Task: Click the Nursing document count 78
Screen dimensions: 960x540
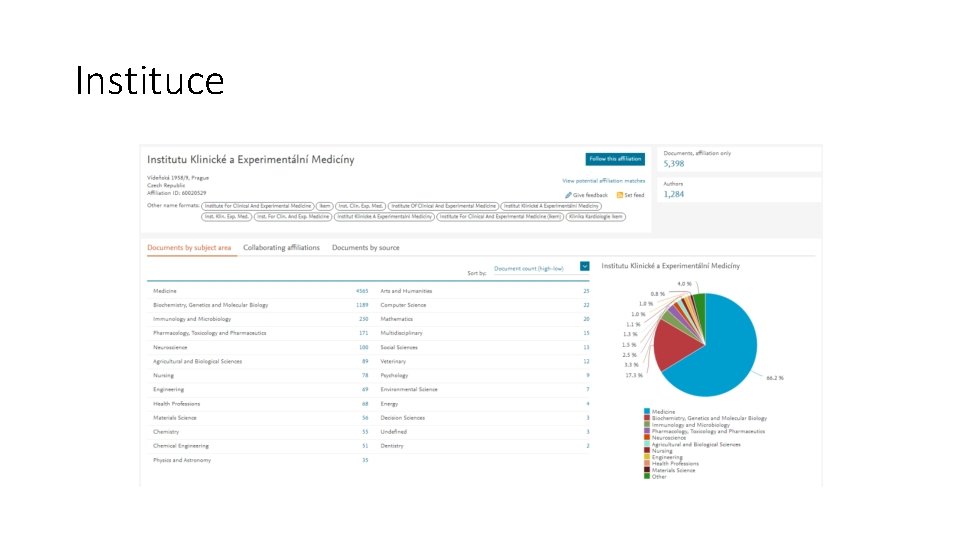Action: point(366,375)
